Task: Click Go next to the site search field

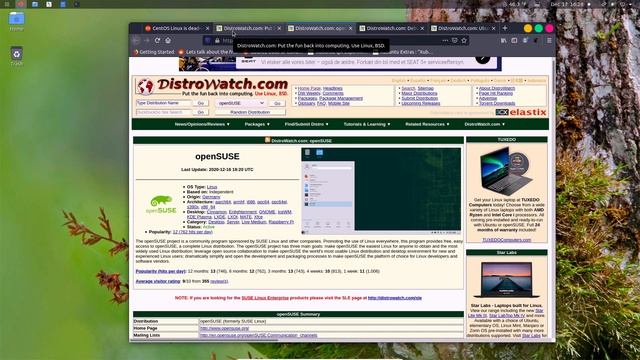Action: click(200, 112)
